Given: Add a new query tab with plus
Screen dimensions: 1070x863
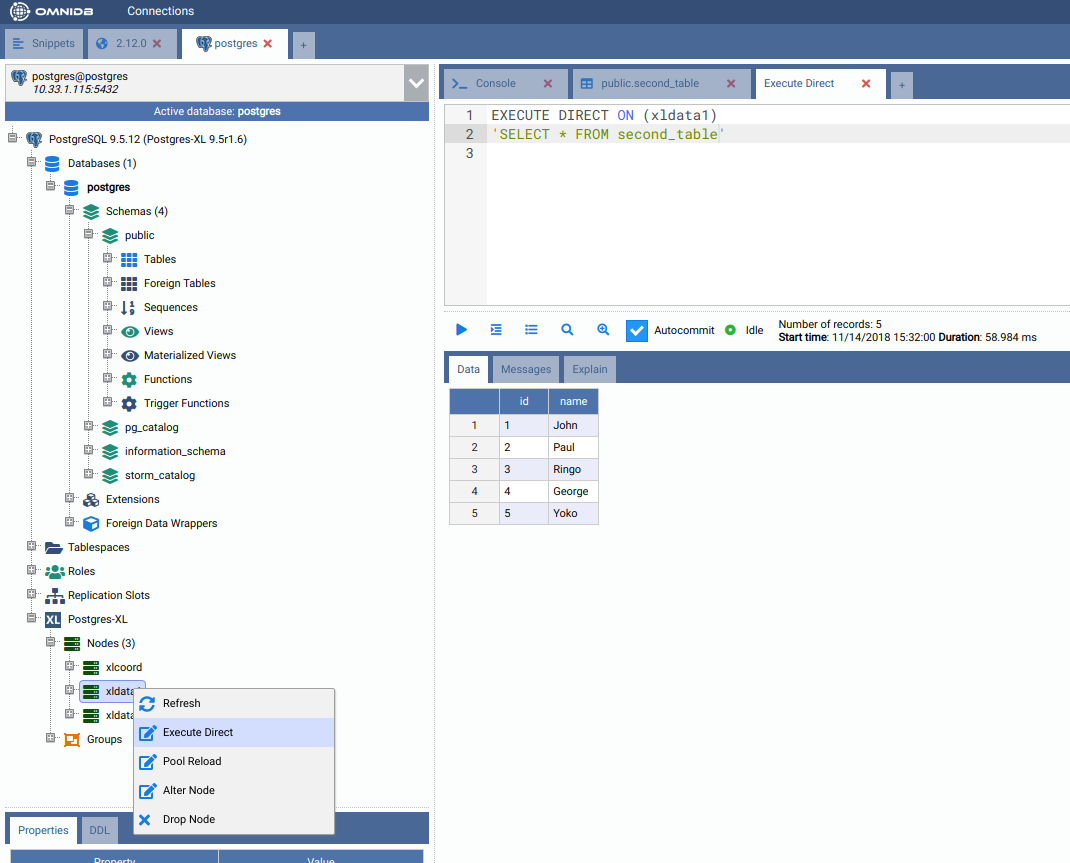Looking at the screenshot, I should [x=902, y=85].
